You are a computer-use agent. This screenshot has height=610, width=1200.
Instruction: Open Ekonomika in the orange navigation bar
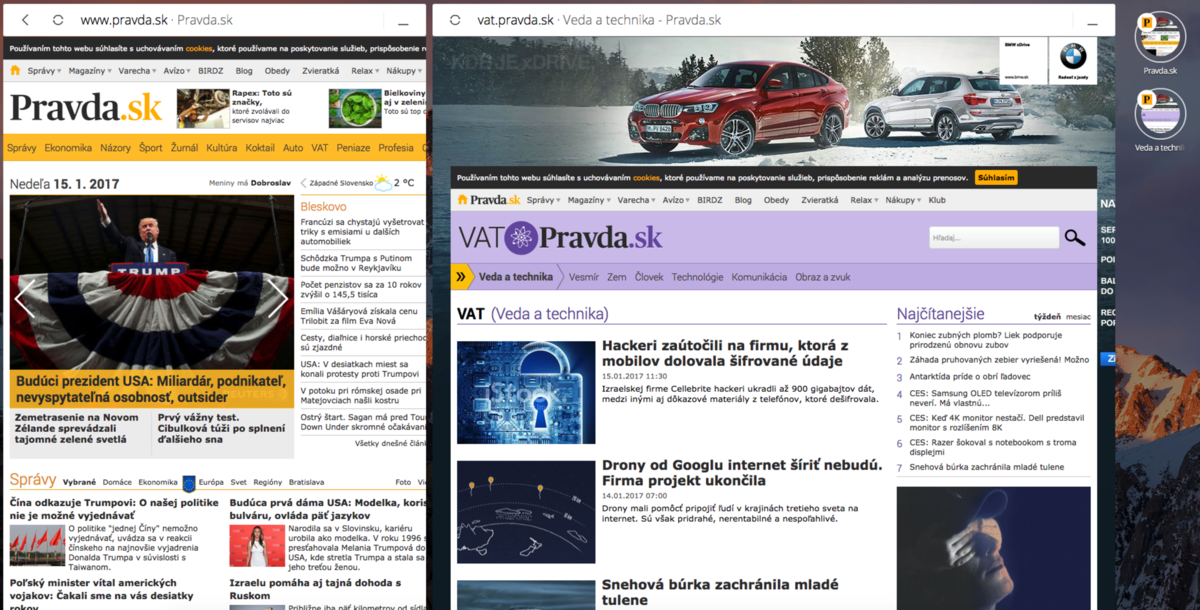pyautogui.click(x=68, y=148)
